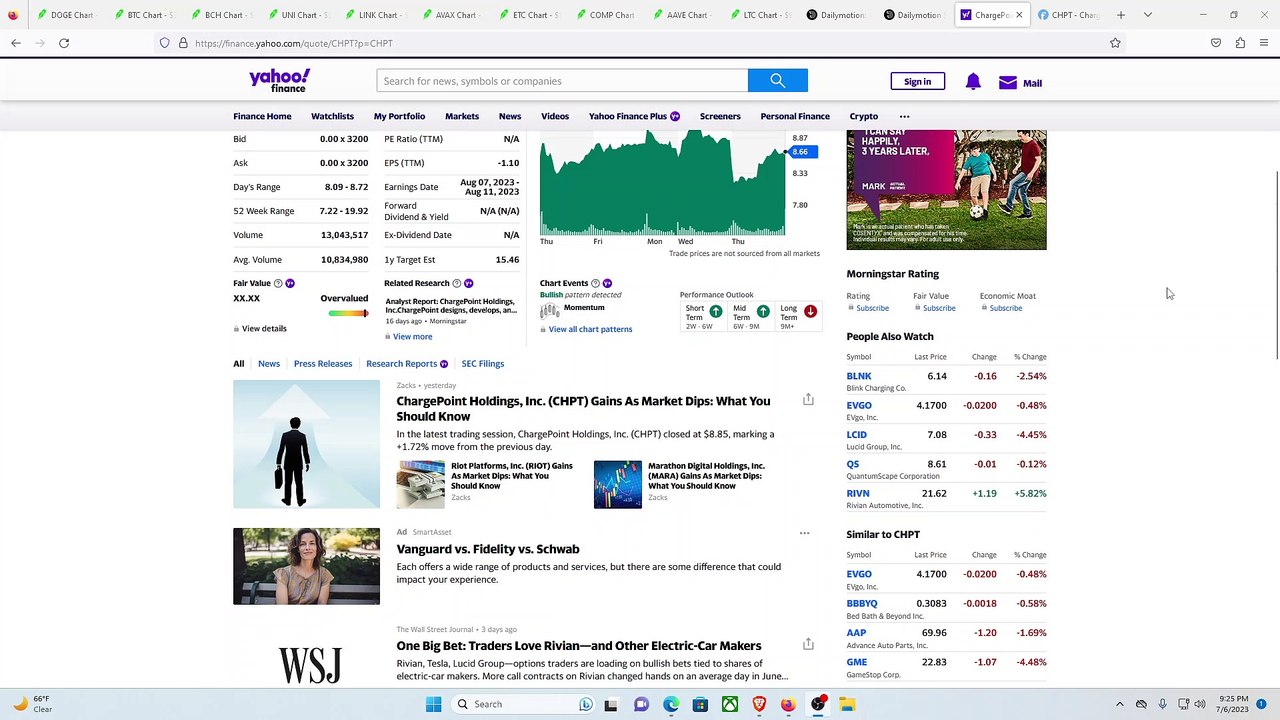Viewport: 1280px width, 720px height.
Task: Click the Related Research info icon
Action: point(457,283)
